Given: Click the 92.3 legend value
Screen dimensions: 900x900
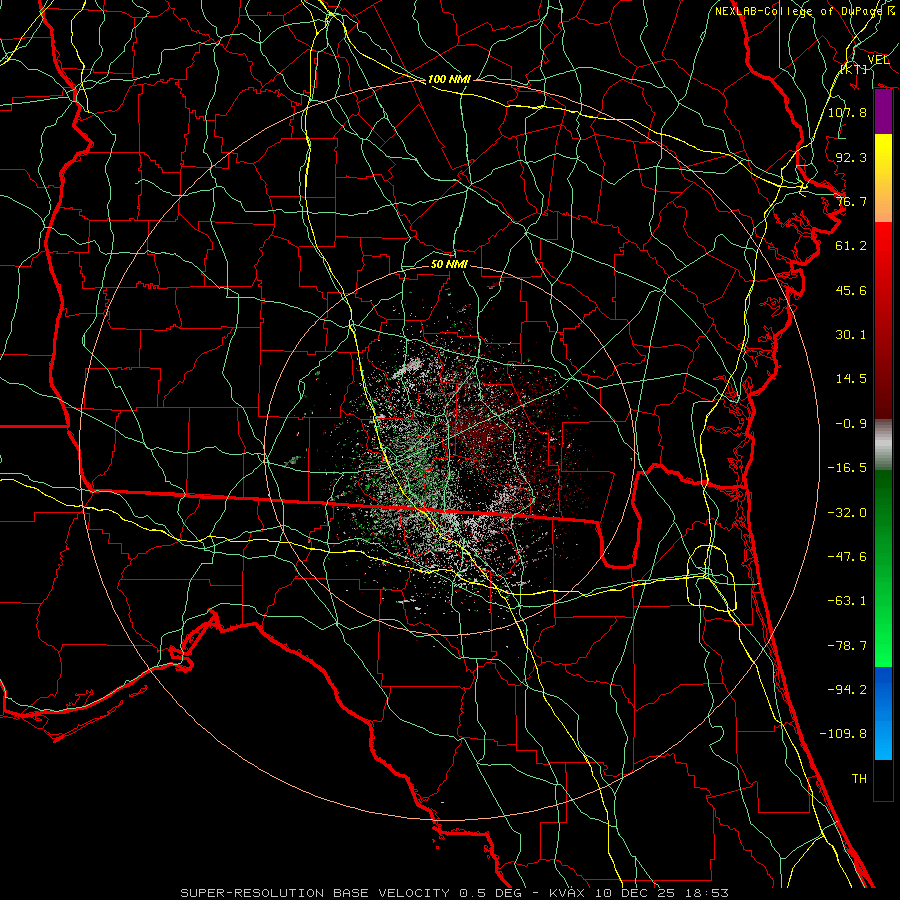Looking at the screenshot, I should [x=851, y=157].
